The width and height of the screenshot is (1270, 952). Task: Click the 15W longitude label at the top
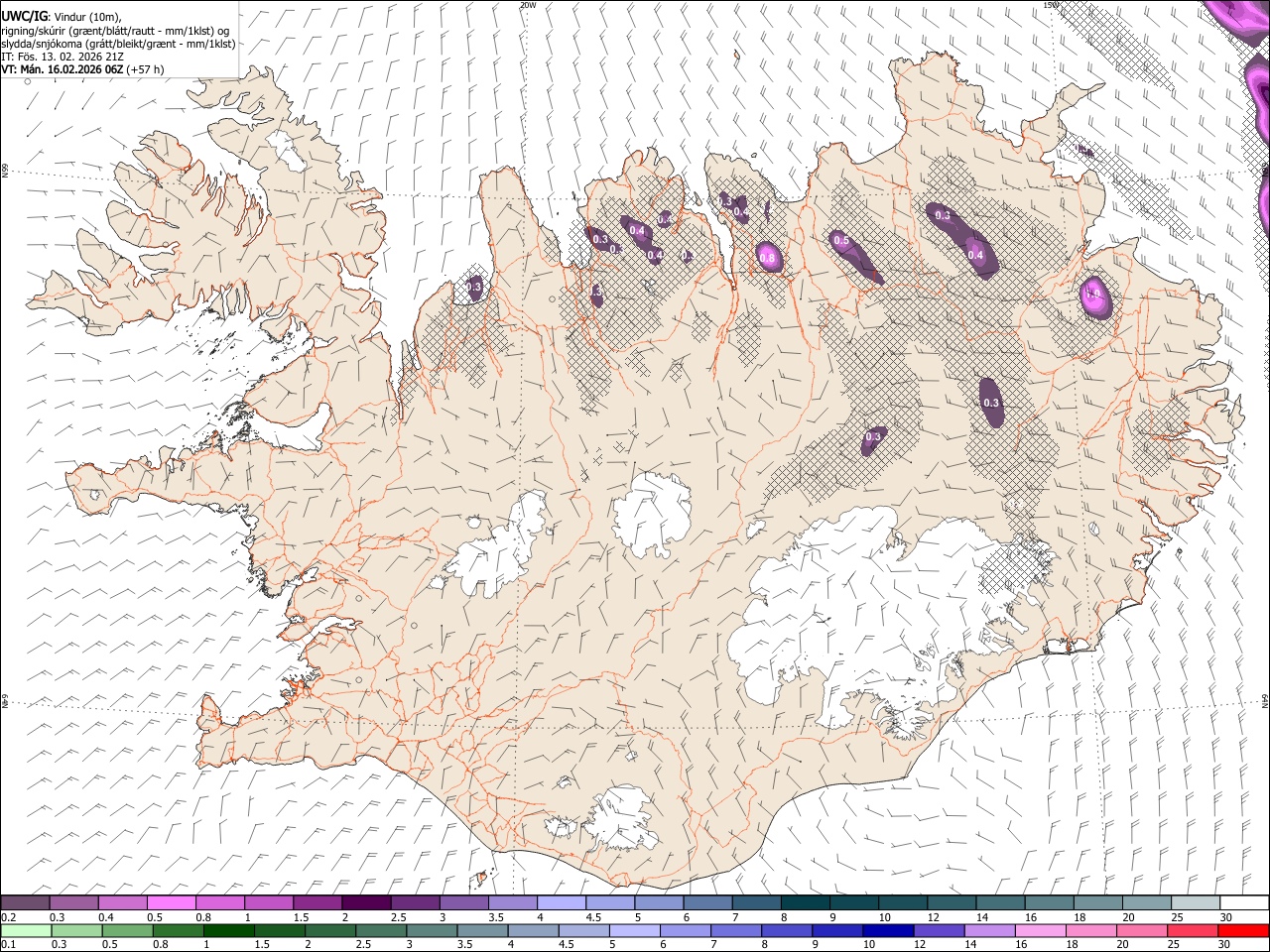(1052, 5)
